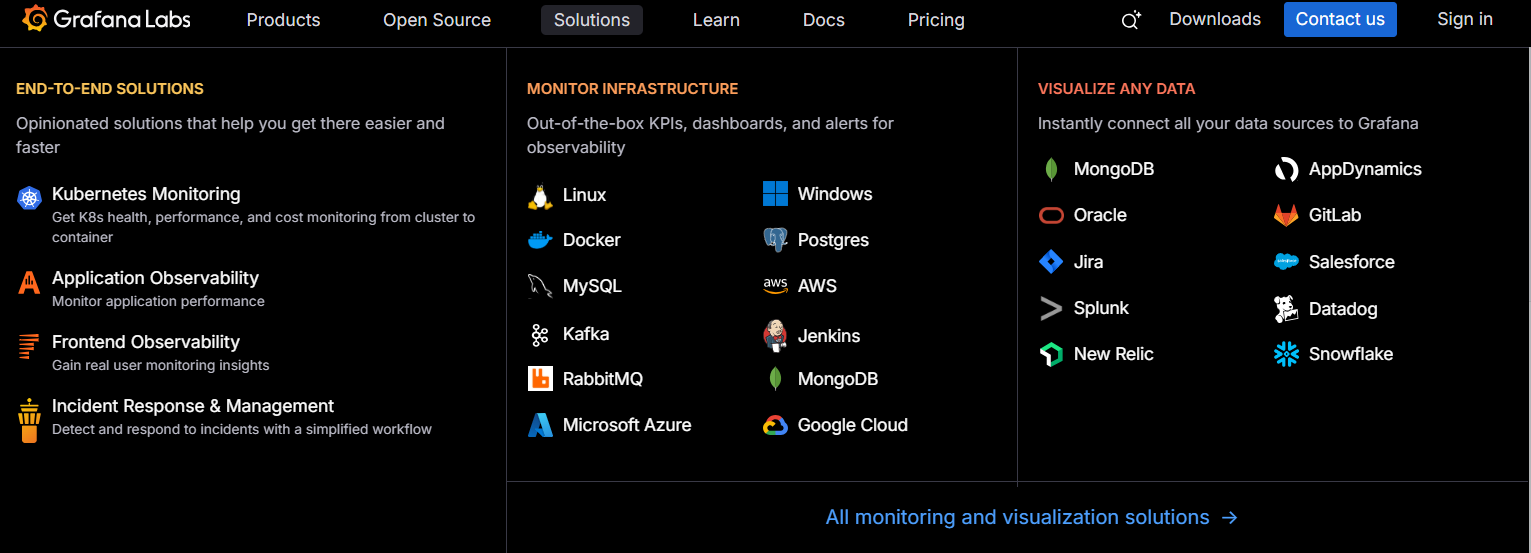Open the Learn menu
Viewport: 1531px width, 553px height.
click(716, 20)
